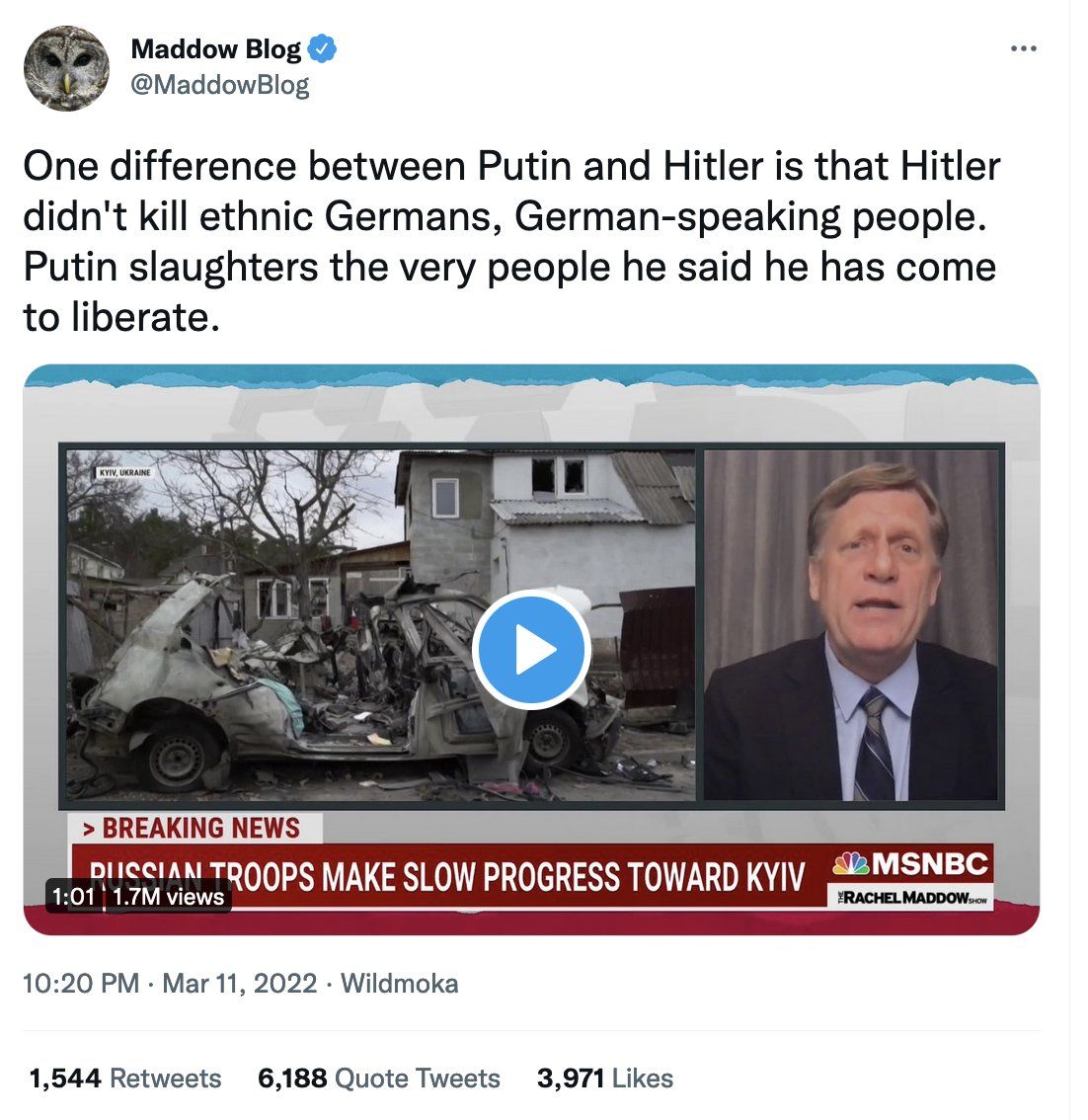
Task: Play the video with the blue play button
Action: click(x=530, y=649)
